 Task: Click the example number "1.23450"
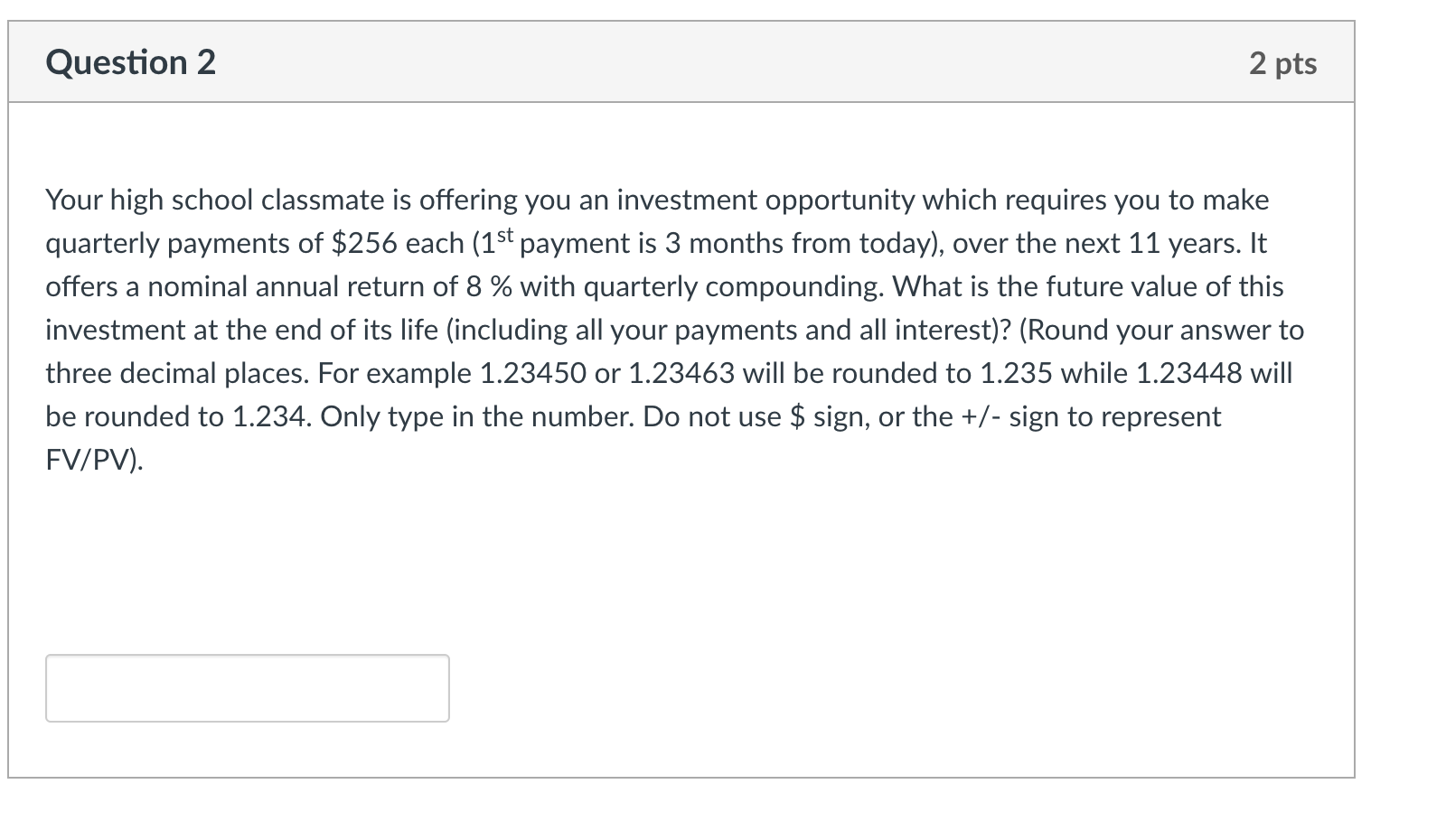533,374
